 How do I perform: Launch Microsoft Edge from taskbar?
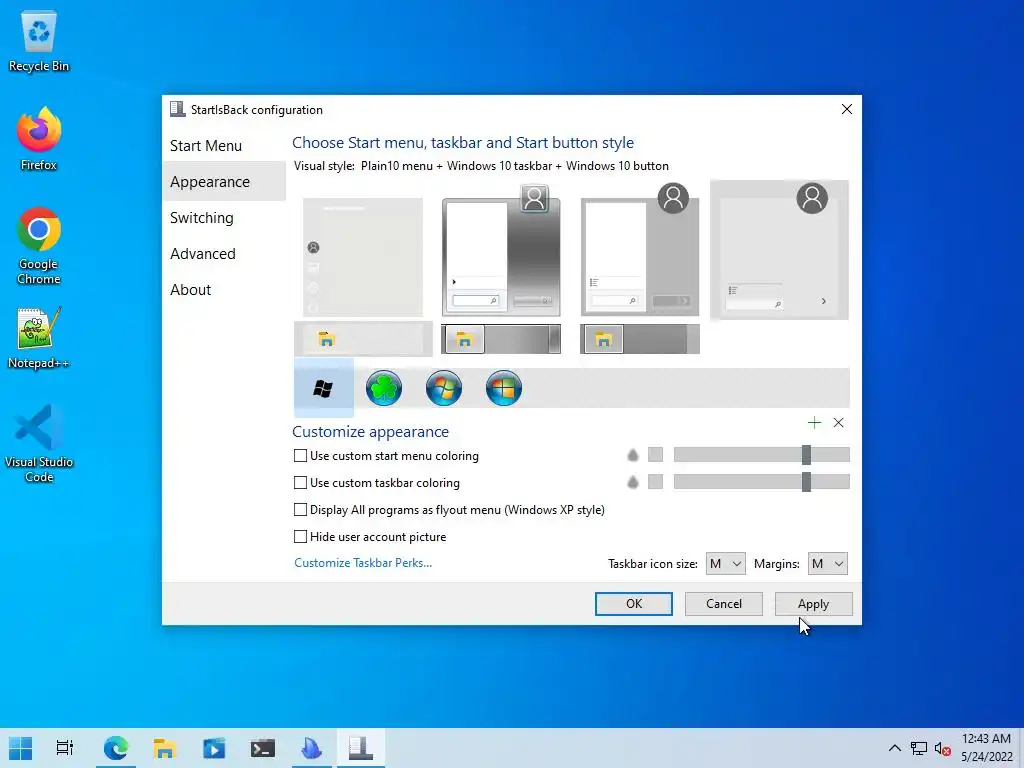[116, 748]
